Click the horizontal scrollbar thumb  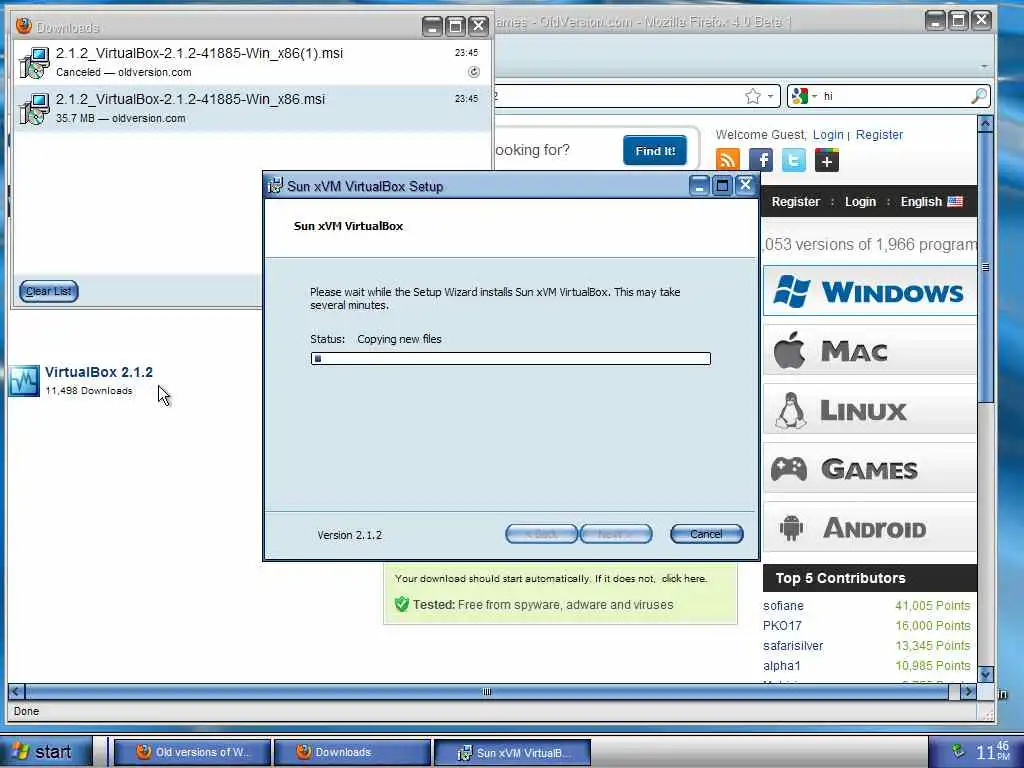click(487, 692)
